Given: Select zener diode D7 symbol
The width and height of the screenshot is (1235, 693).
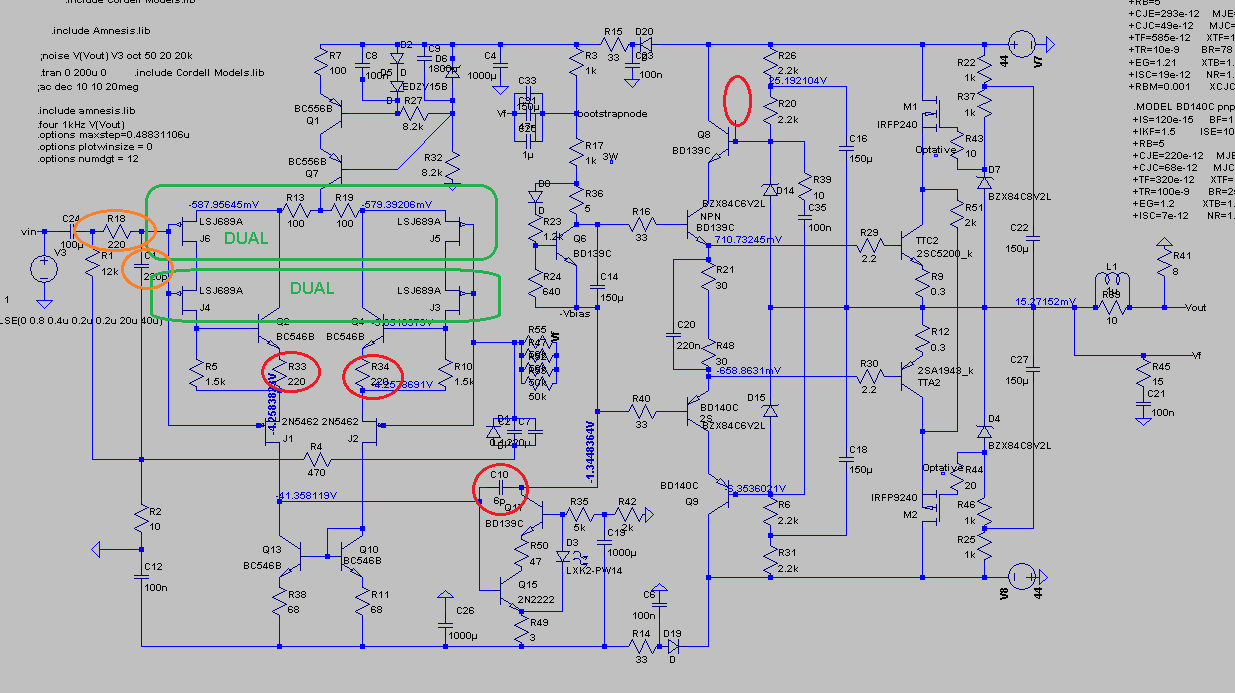Looking at the screenshot, I should click(x=984, y=182).
